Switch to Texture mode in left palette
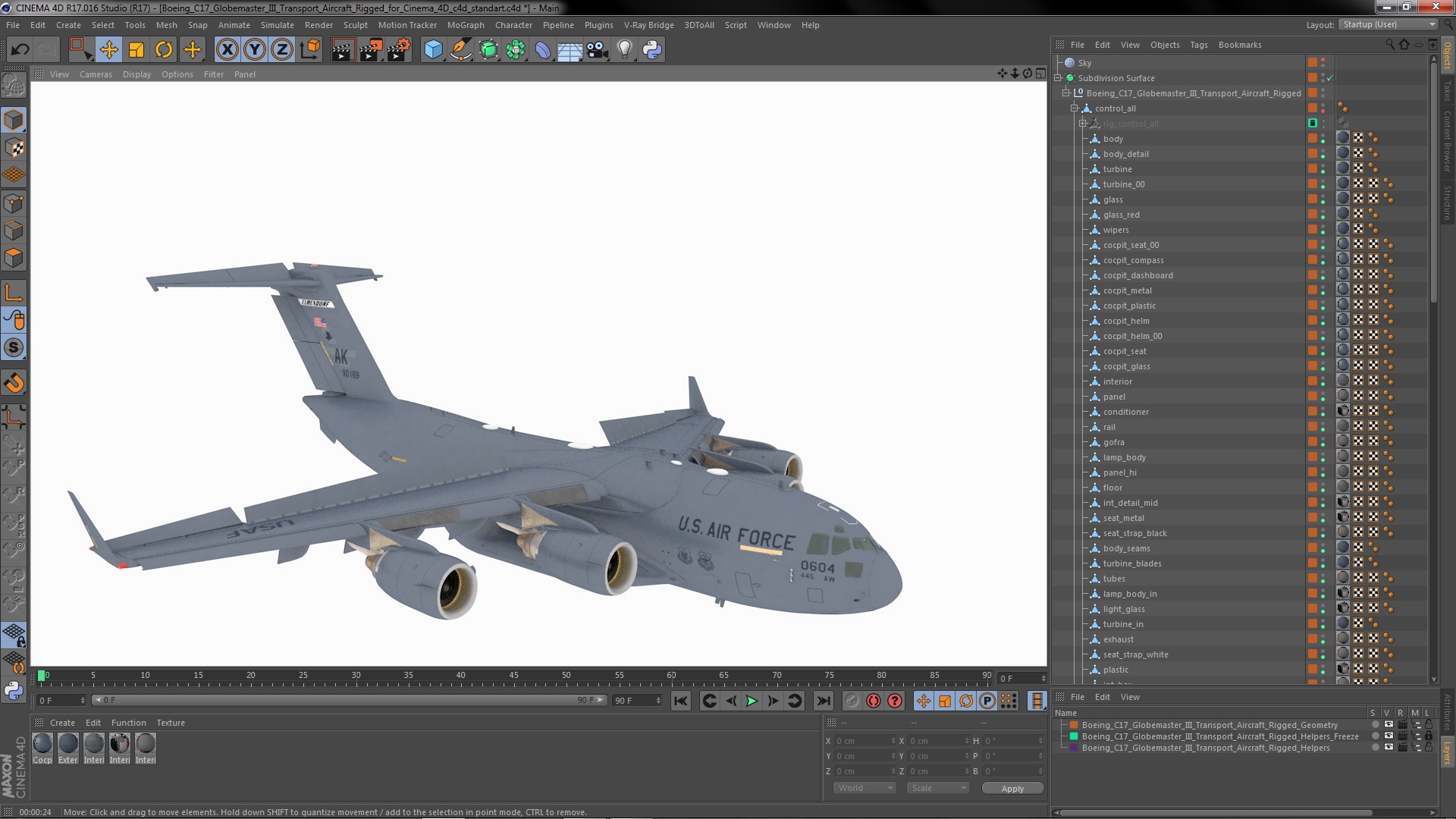The height and width of the screenshot is (819, 1456). coord(14,148)
